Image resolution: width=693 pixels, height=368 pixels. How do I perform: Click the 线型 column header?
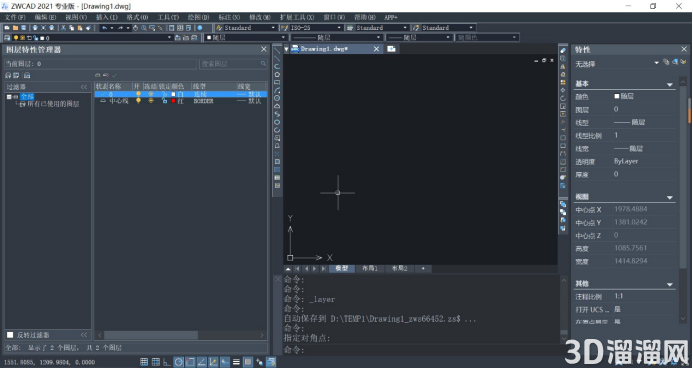coord(213,87)
